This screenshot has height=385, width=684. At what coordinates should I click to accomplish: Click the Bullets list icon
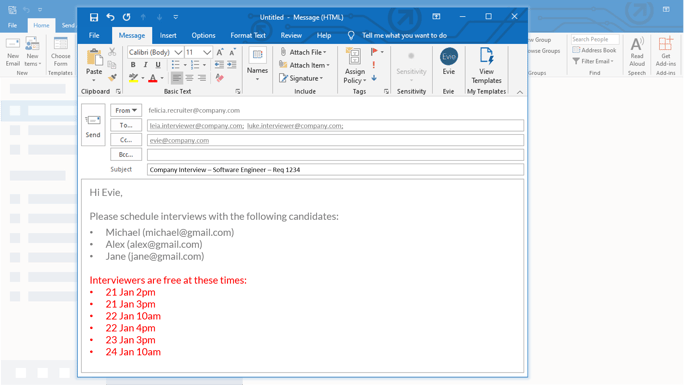175,65
